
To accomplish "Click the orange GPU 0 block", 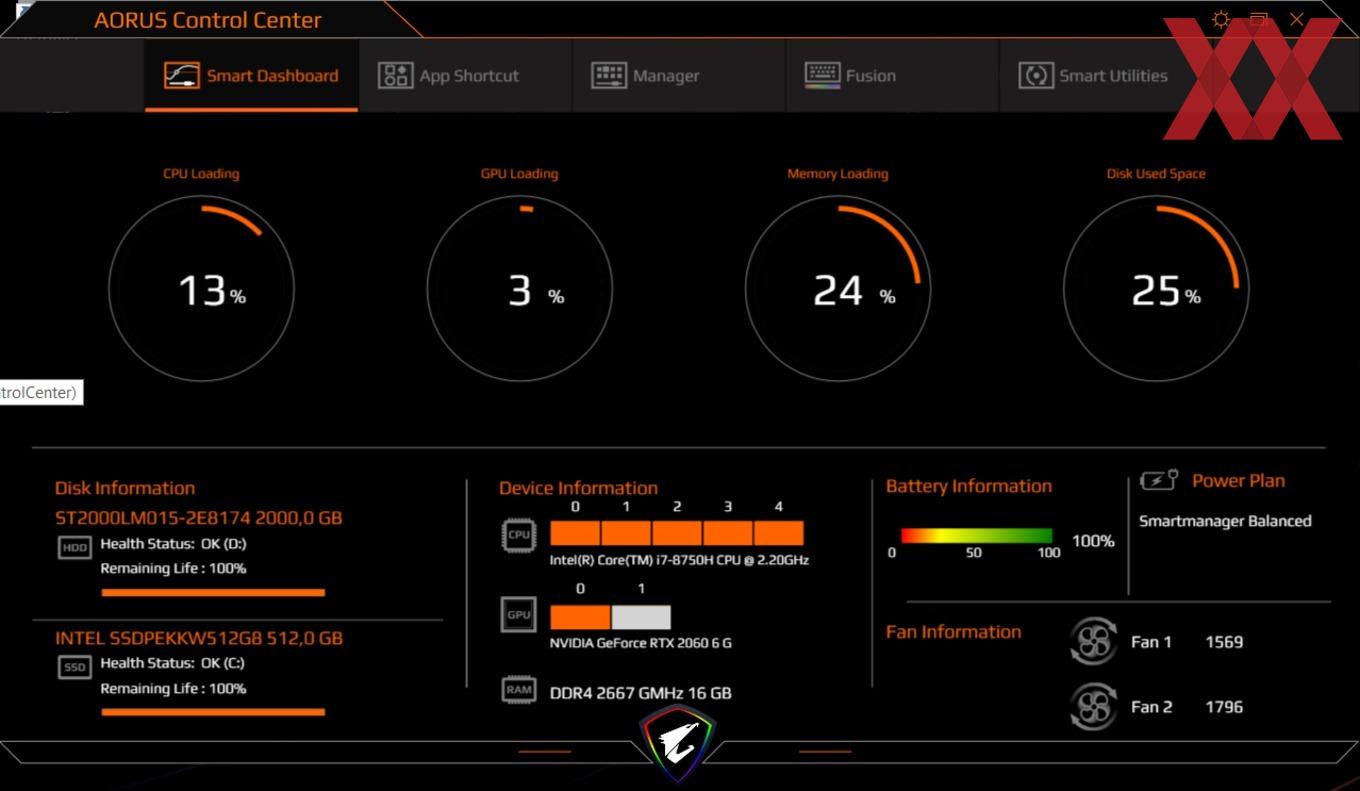I will pos(580,617).
